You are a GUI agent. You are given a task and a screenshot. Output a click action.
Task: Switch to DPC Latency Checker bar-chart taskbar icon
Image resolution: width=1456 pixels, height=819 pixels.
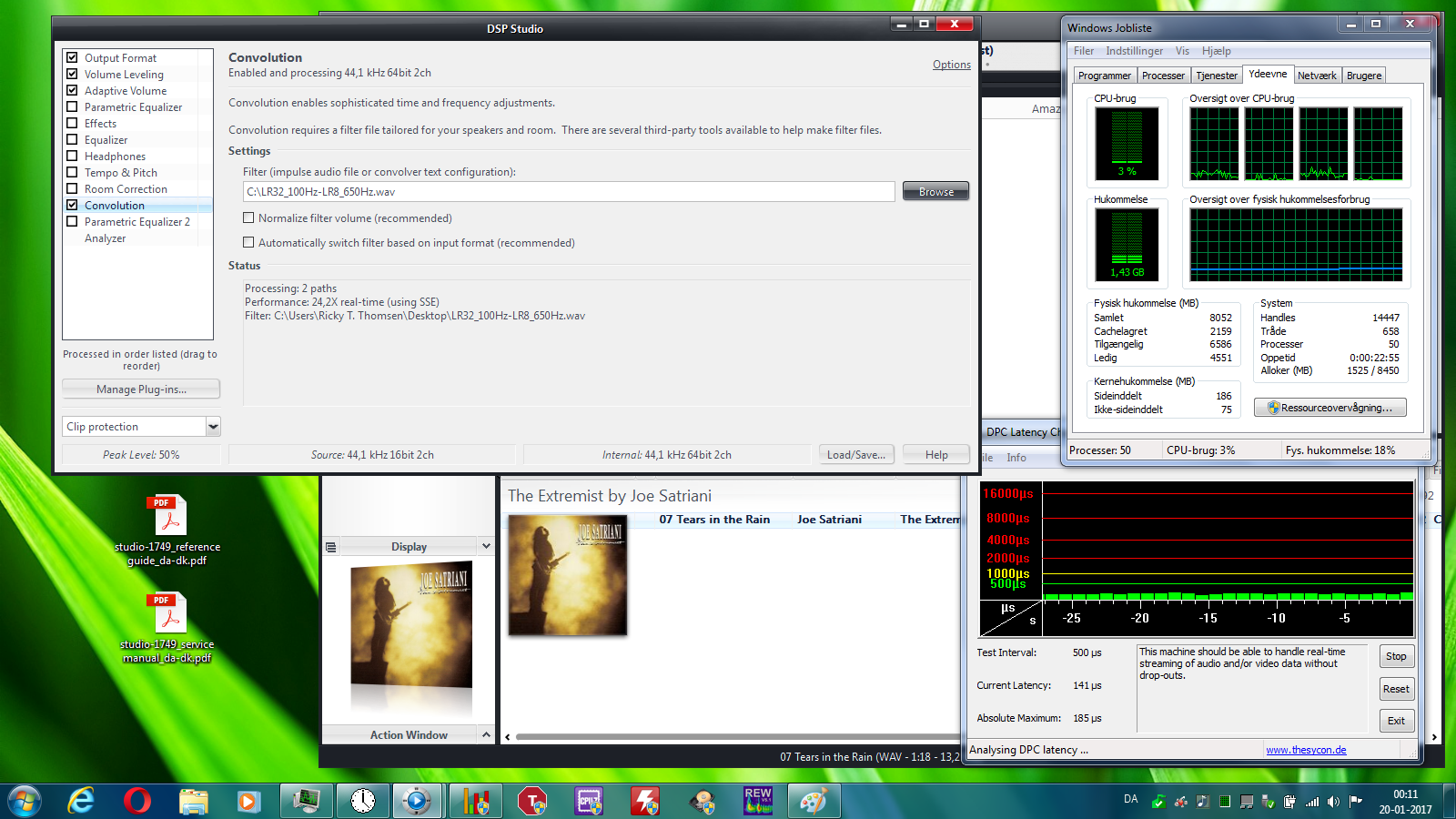point(476,801)
